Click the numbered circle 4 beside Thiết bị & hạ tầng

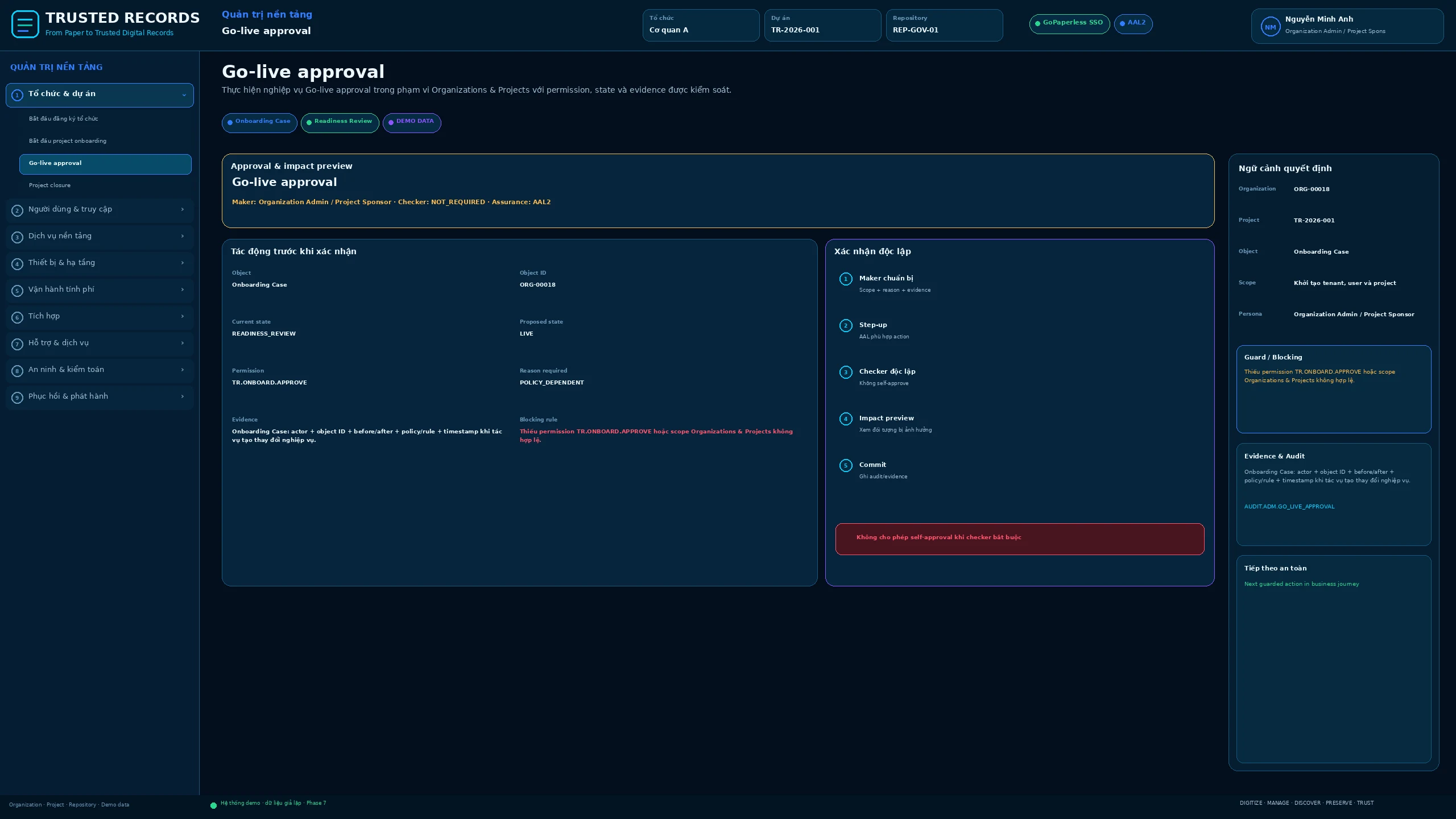(x=17, y=264)
